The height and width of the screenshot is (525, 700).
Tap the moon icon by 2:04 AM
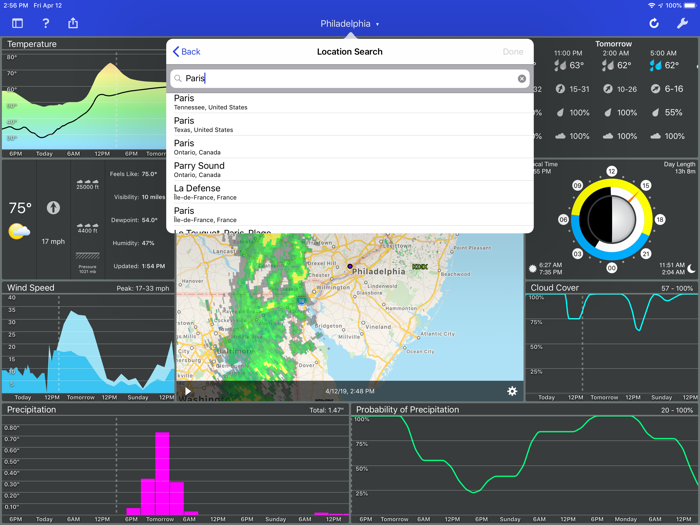coord(691,268)
